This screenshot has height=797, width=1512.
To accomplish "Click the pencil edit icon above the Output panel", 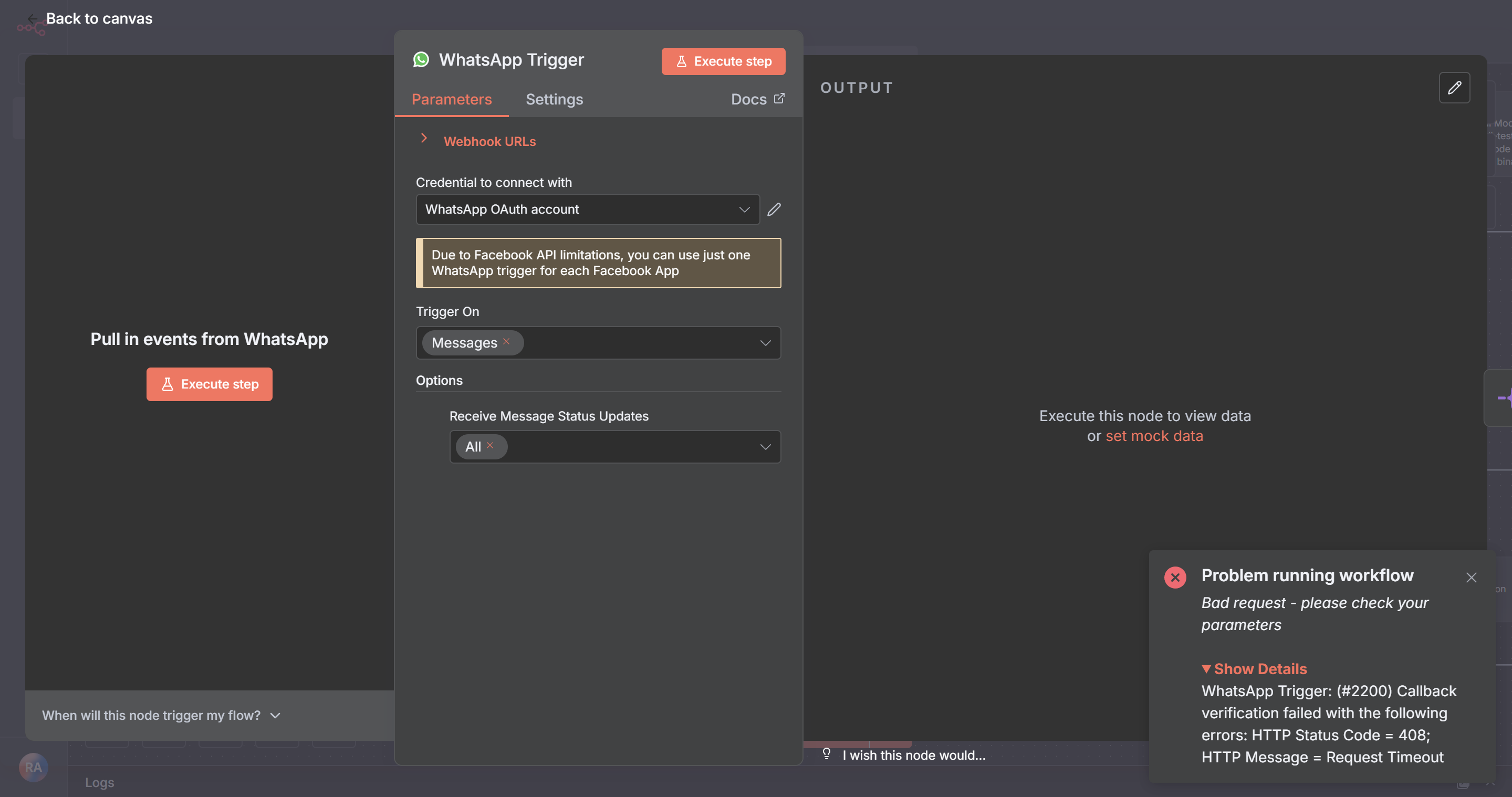I will point(1455,88).
